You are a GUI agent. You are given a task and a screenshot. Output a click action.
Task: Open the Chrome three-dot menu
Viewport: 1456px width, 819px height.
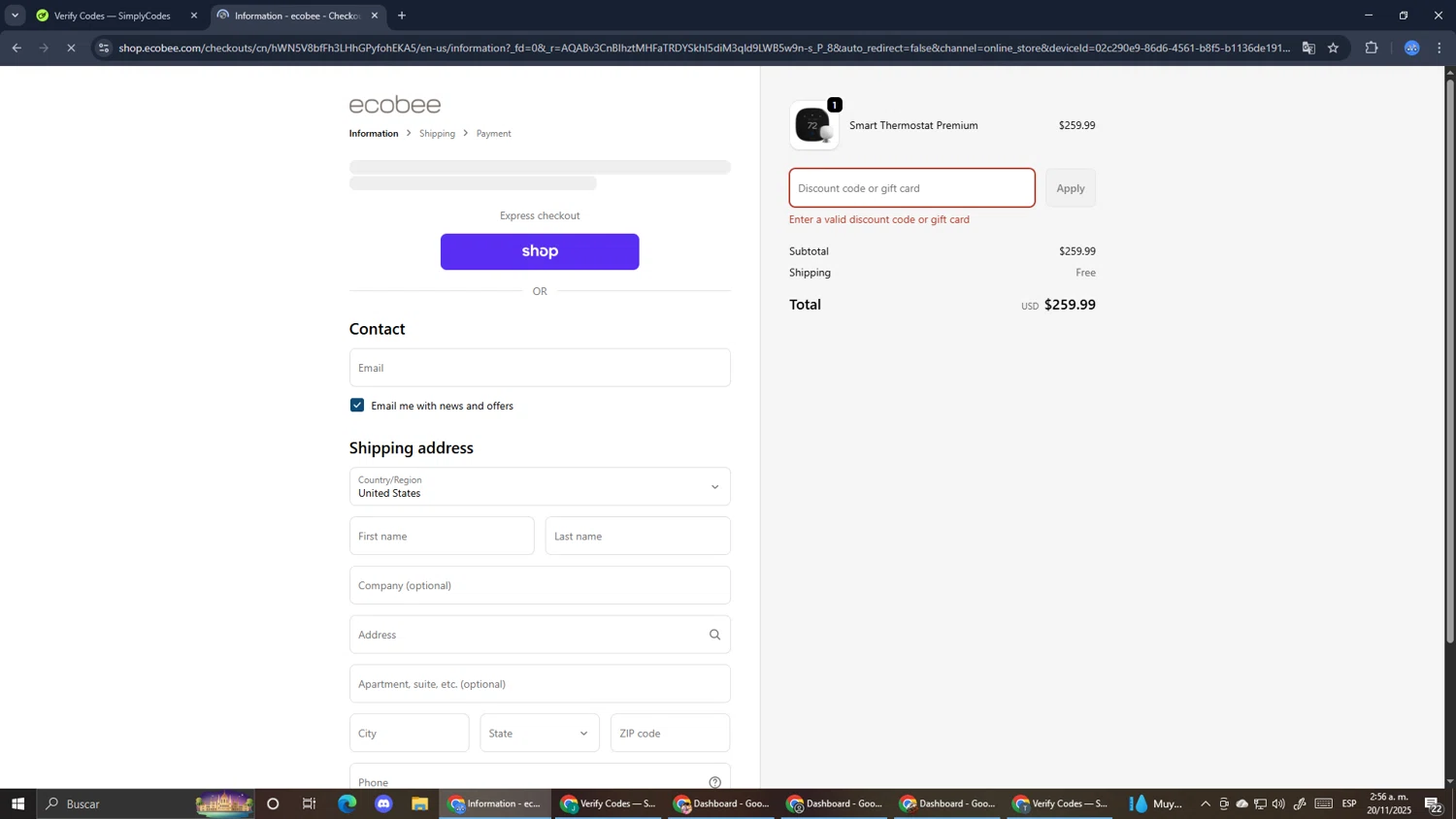tap(1439, 48)
